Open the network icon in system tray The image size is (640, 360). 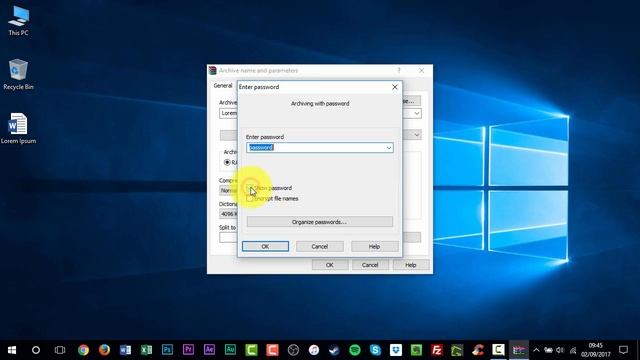[x=573, y=350]
